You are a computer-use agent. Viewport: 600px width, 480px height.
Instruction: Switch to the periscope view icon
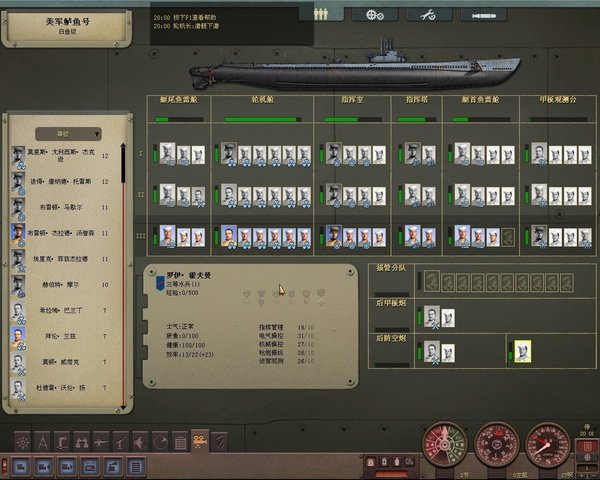[62, 442]
